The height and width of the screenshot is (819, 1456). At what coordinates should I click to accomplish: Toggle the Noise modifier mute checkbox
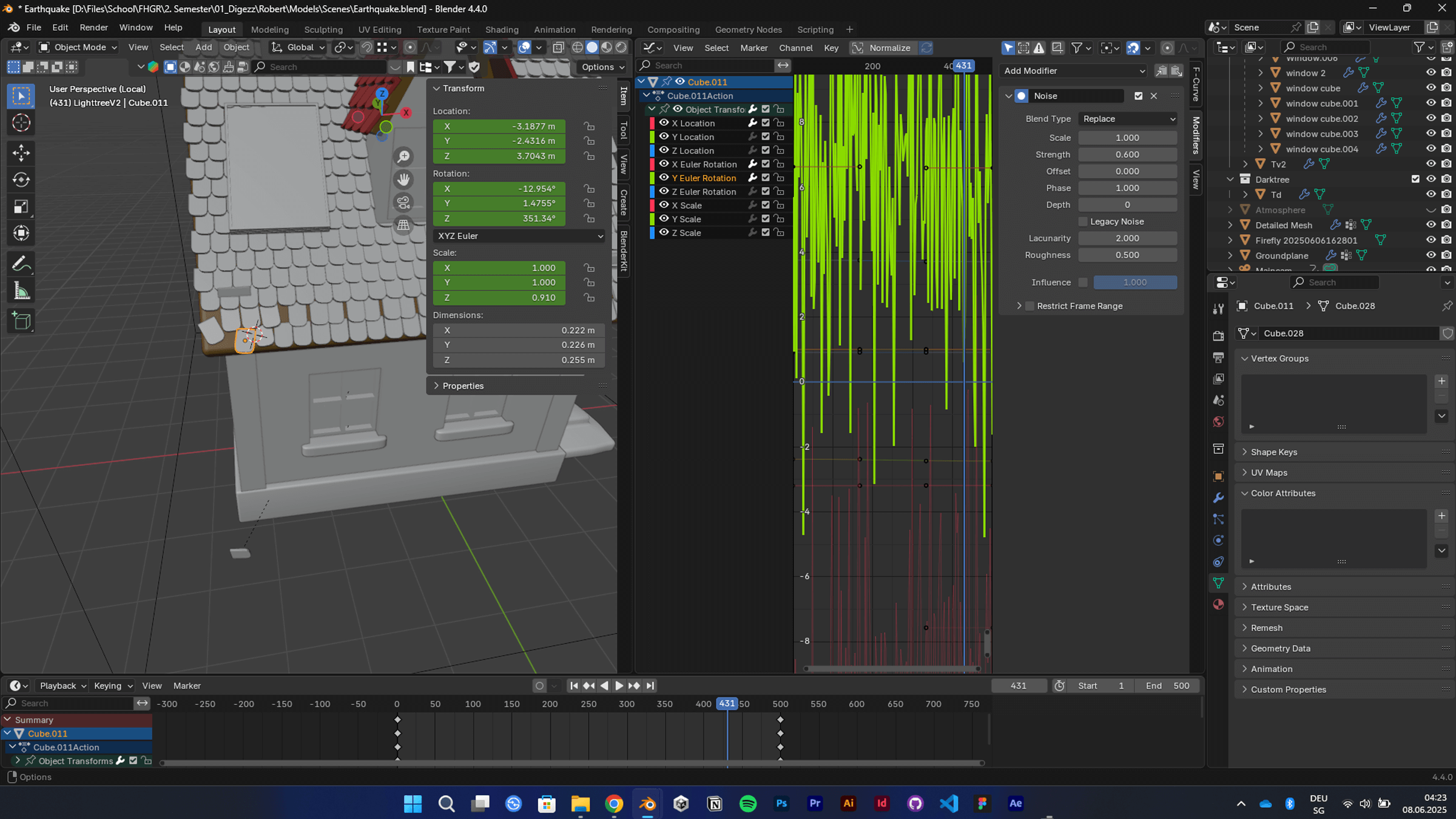click(1138, 96)
